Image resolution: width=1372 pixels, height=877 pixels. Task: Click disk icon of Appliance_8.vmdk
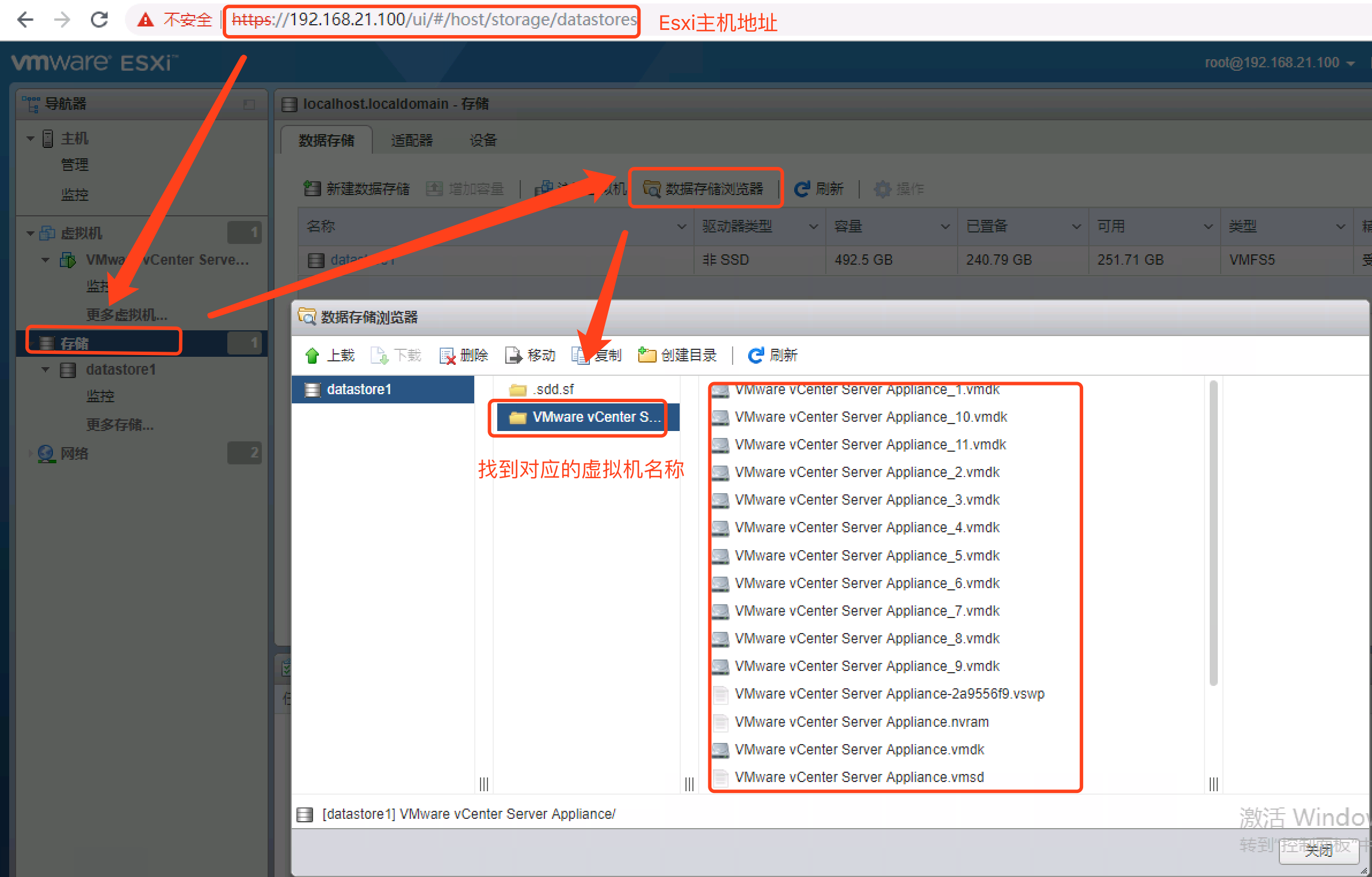click(x=721, y=639)
